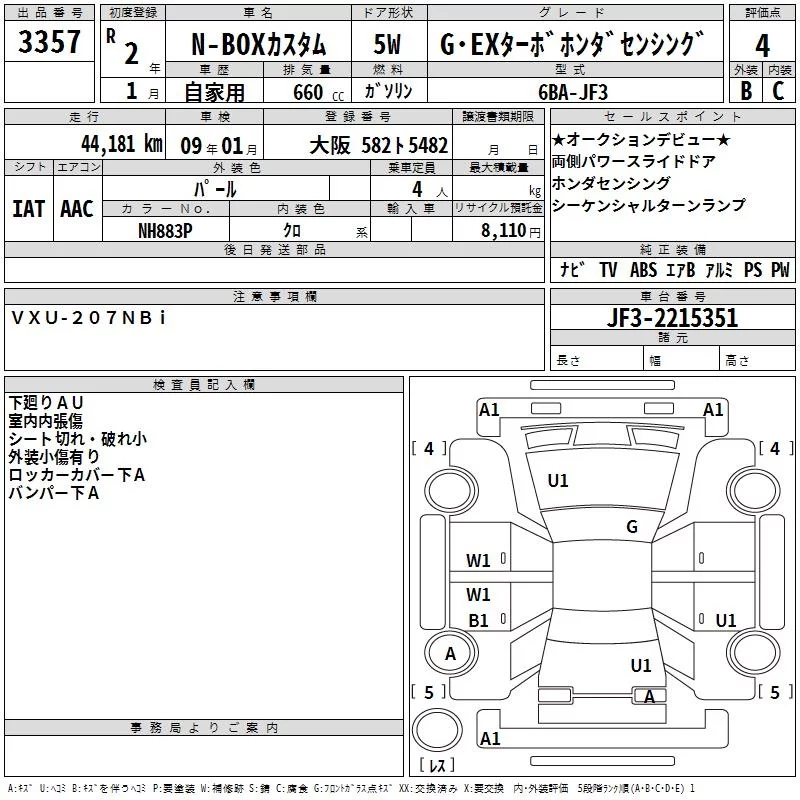Select the mileage 44,181 km
The width and height of the screenshot is (800, 800).
click(122, 144)
